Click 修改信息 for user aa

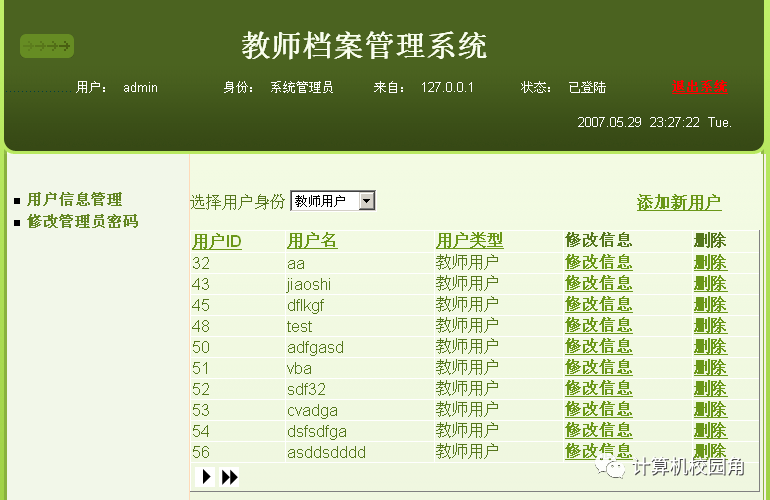click(x=599, y=262)
